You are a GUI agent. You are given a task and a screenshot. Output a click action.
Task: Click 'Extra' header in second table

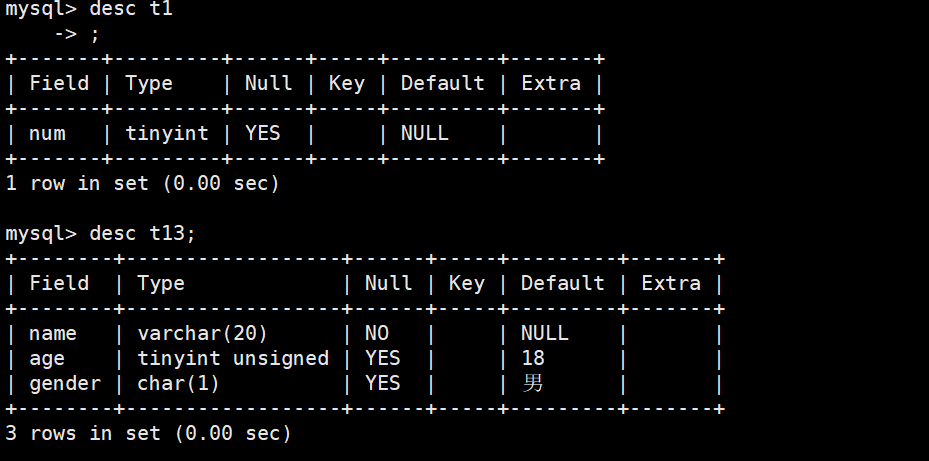[x=671, y=283]
